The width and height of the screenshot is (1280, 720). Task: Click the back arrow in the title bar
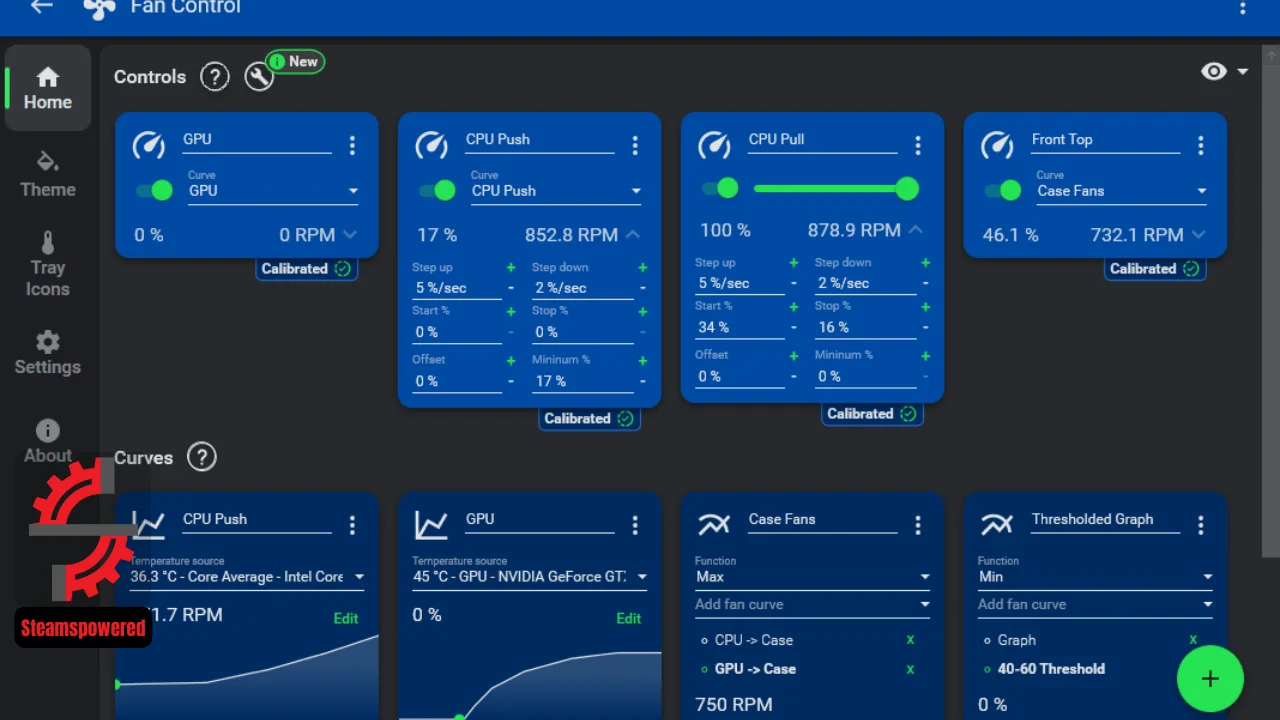[41, 7]
